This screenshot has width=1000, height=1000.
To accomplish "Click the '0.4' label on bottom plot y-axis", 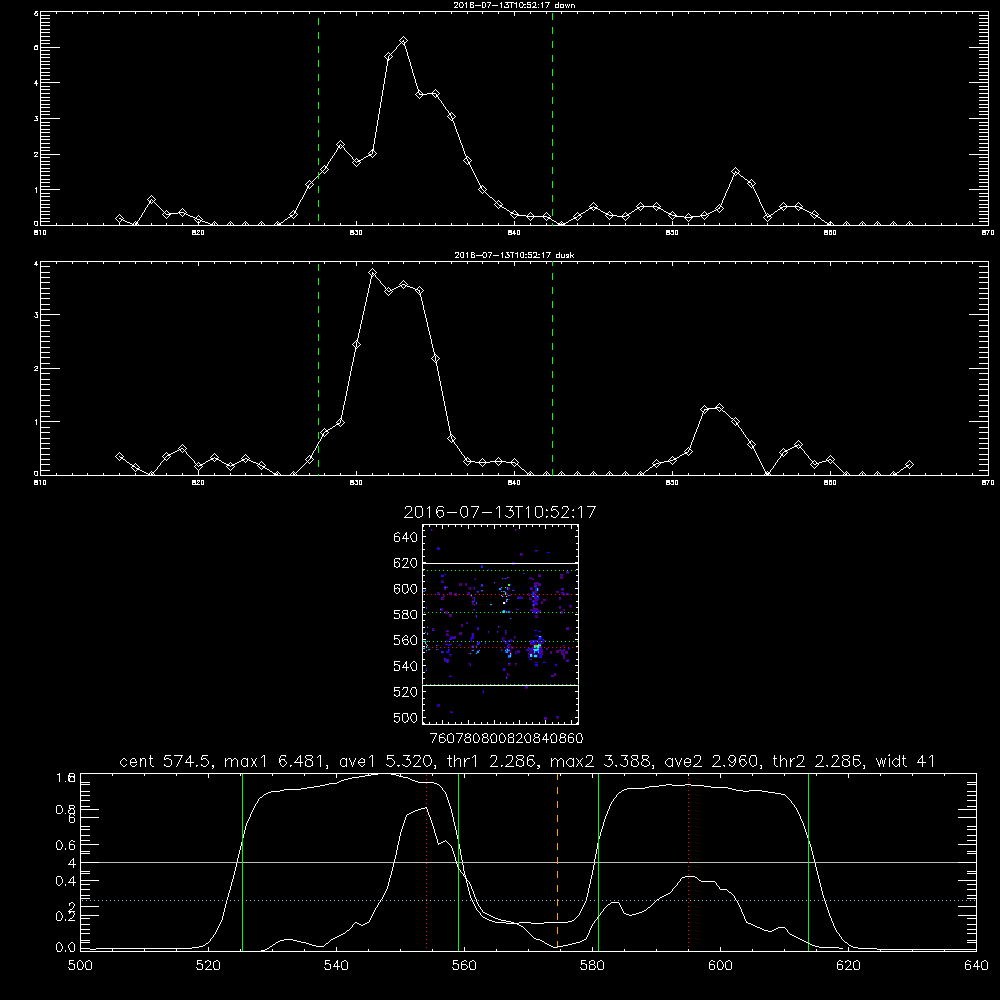I will coord(65,881).
